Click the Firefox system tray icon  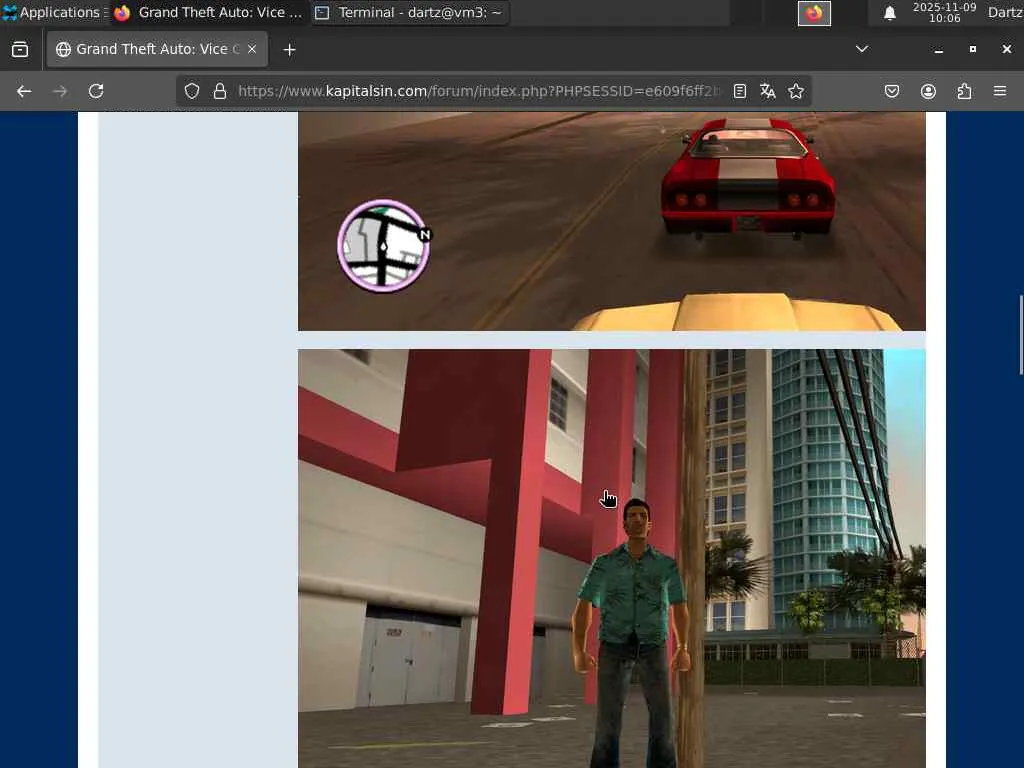click(x=814, y=13)
